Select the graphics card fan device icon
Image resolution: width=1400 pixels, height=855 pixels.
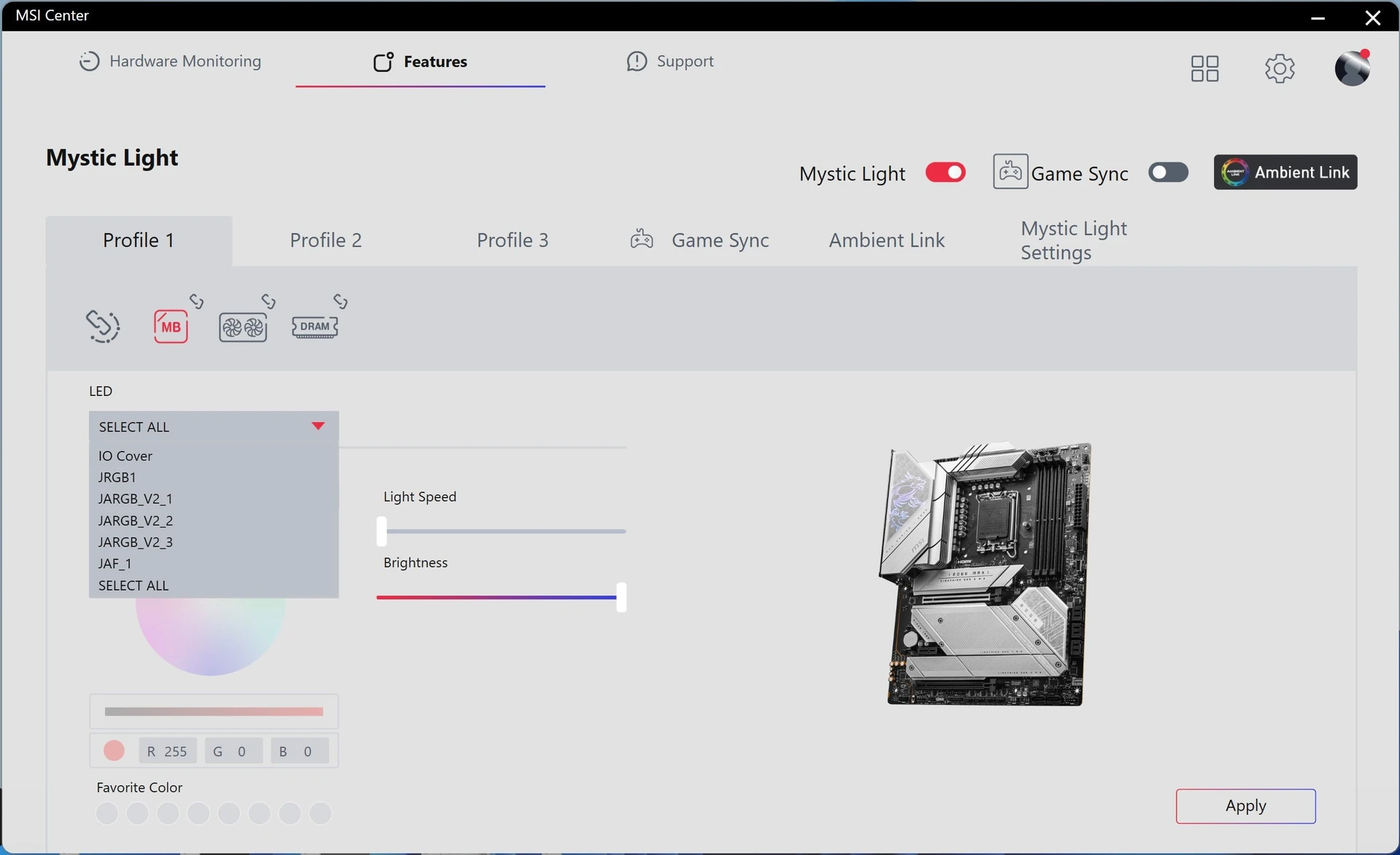pyautogui.click(x=243, y=327)
